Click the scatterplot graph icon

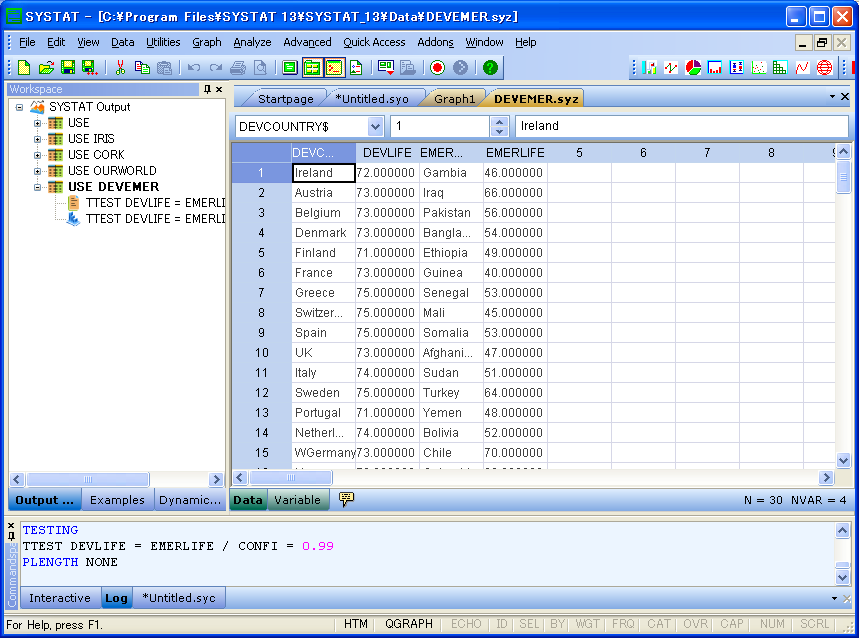[759, 67]
